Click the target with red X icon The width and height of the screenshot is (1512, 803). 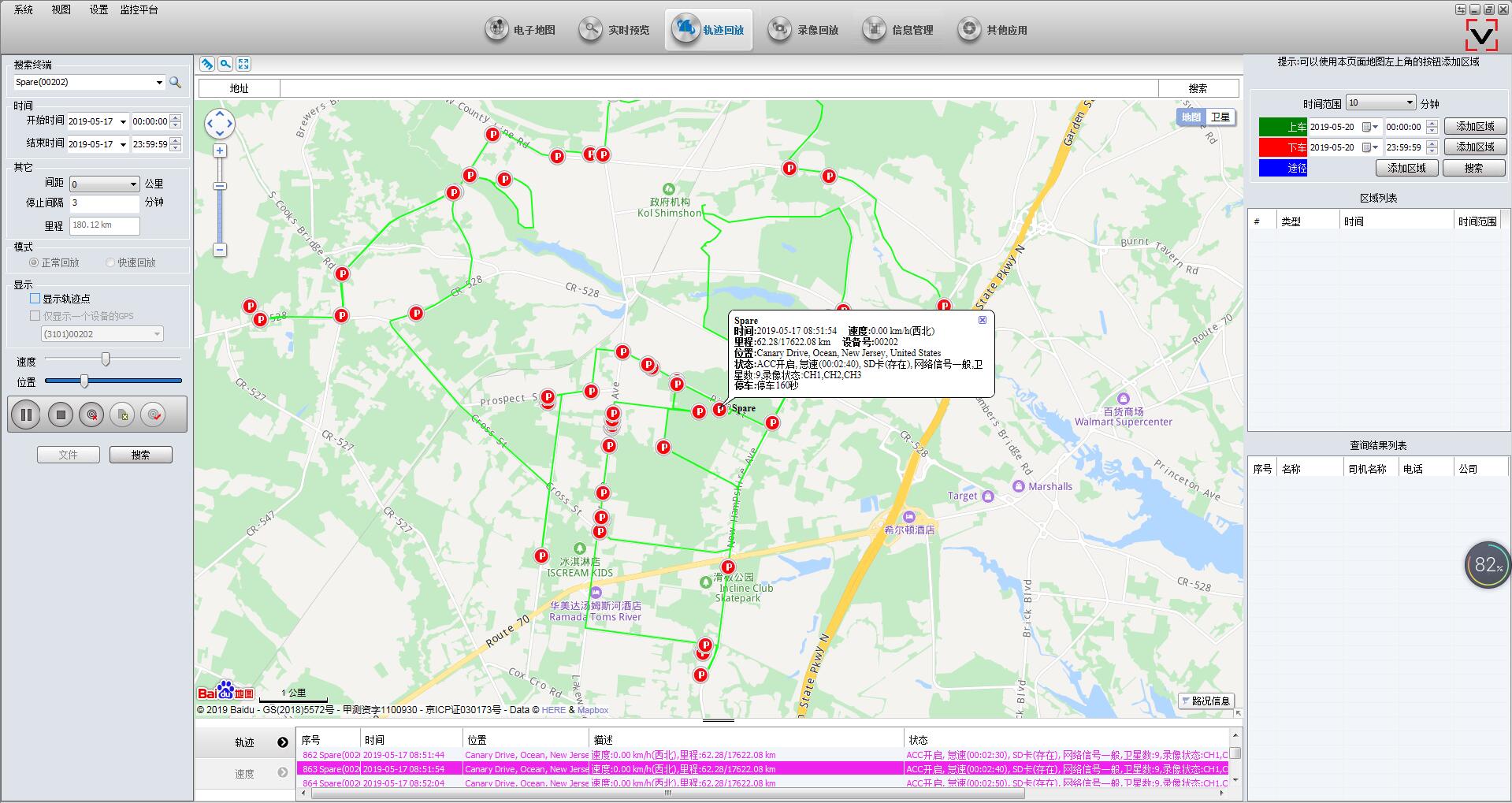coord(91,415)
